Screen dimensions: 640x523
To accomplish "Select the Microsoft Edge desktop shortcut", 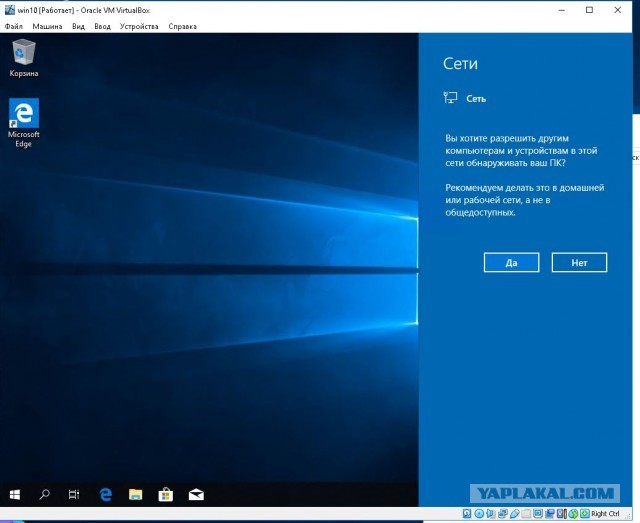I will (24, 122).
